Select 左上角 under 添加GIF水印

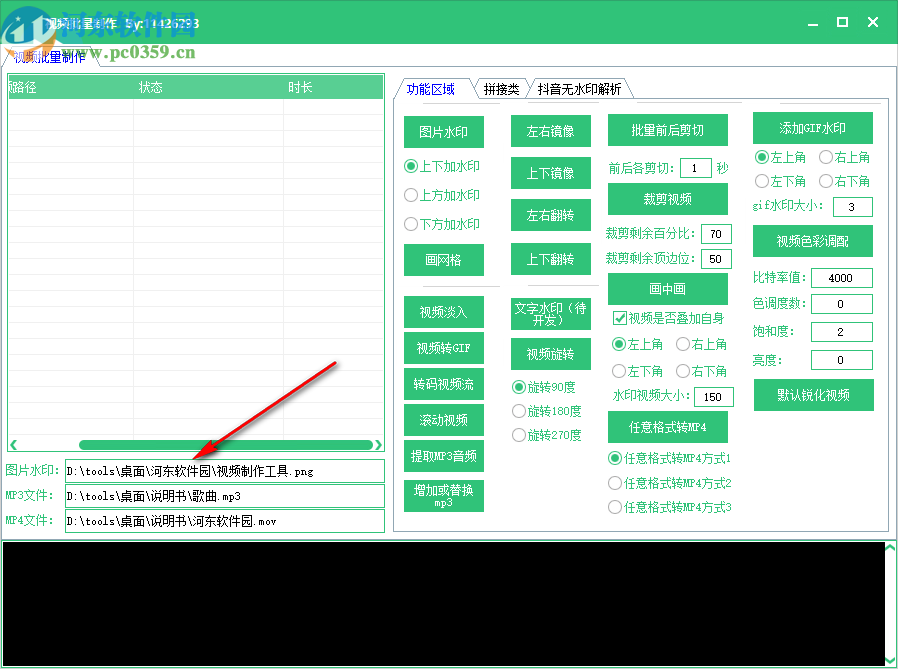pos(780,157)
